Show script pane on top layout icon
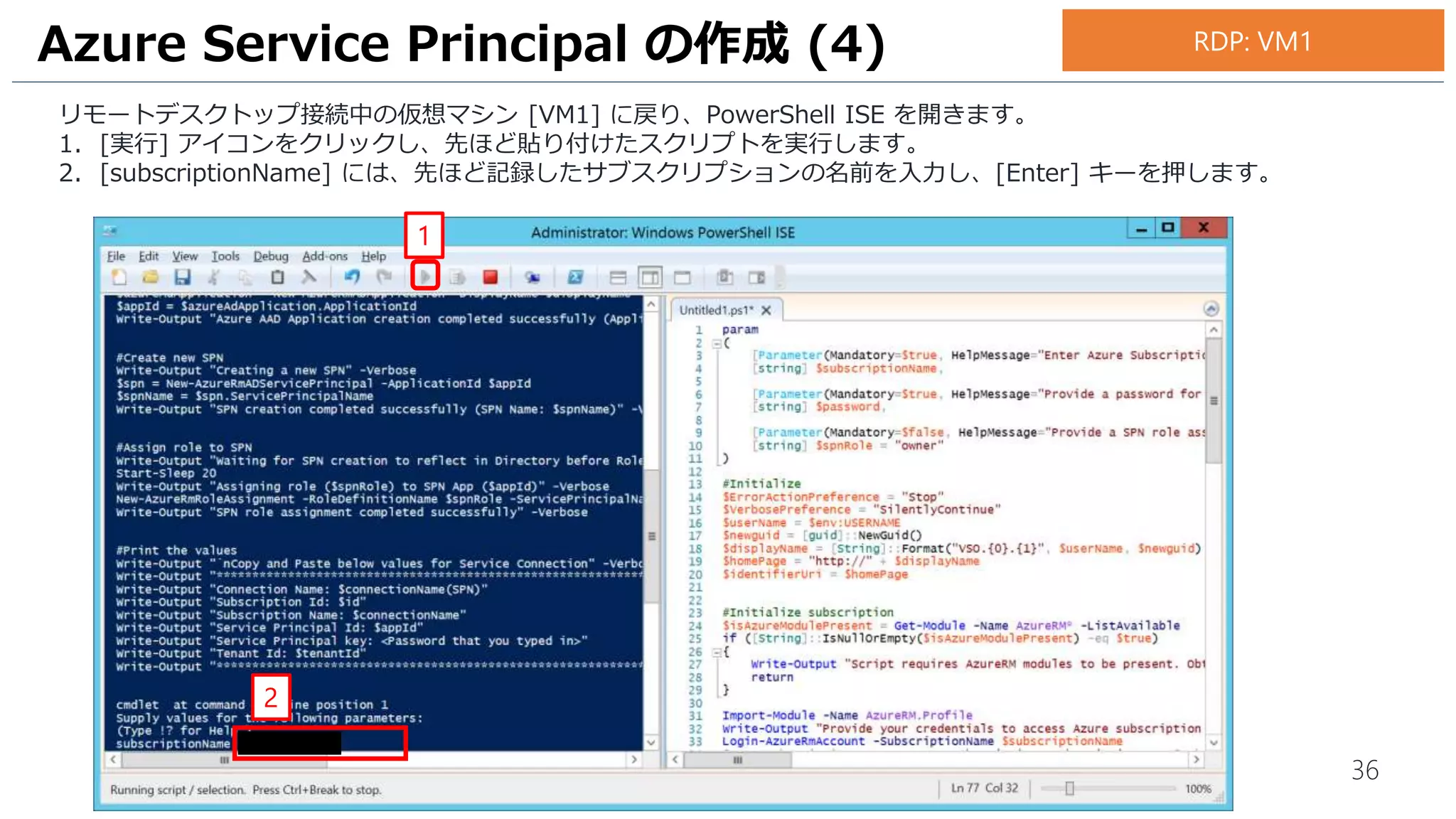The image size is (1456, 819). tap(618, 277)
